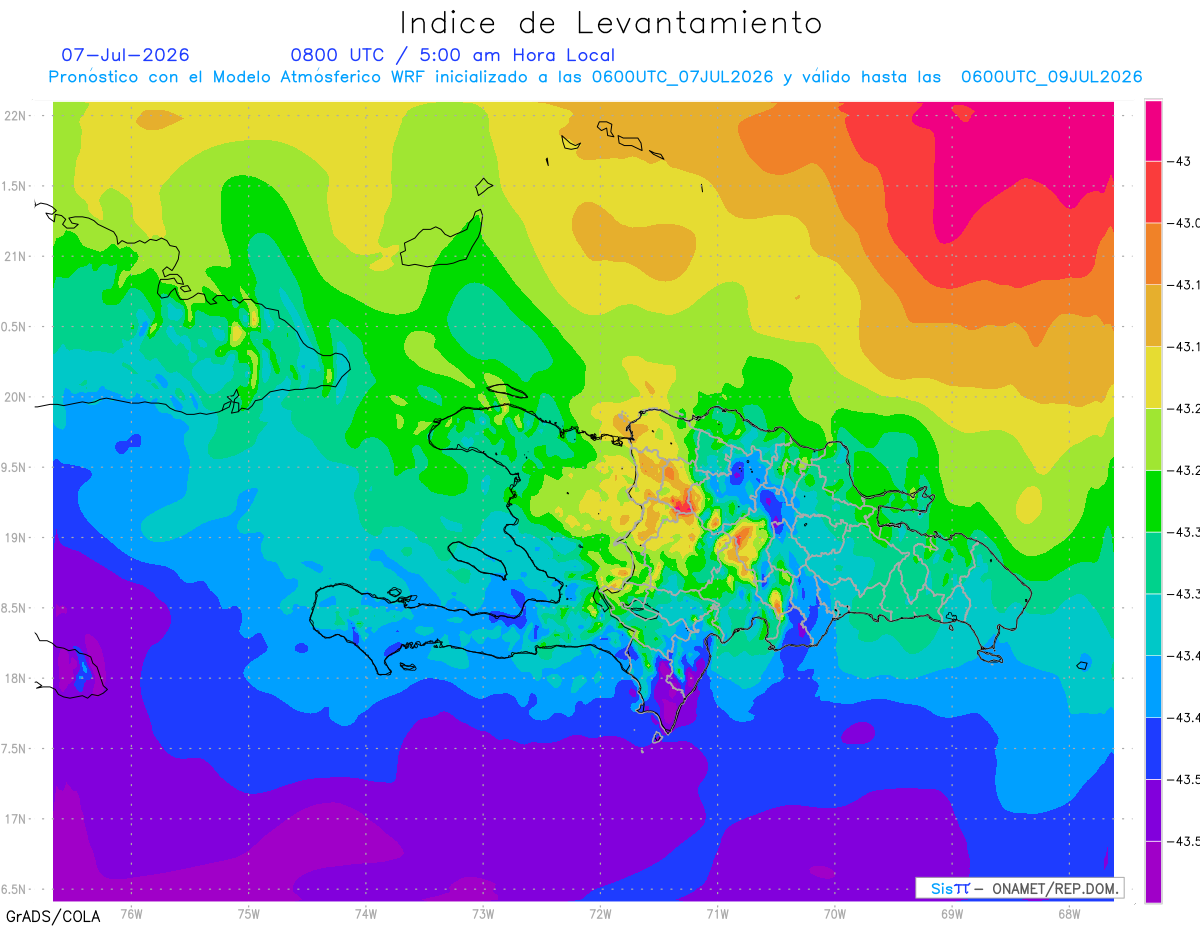Screen dimensions: 1200x927
Task: Click the 21N latitude label
Action: [16, 256]
